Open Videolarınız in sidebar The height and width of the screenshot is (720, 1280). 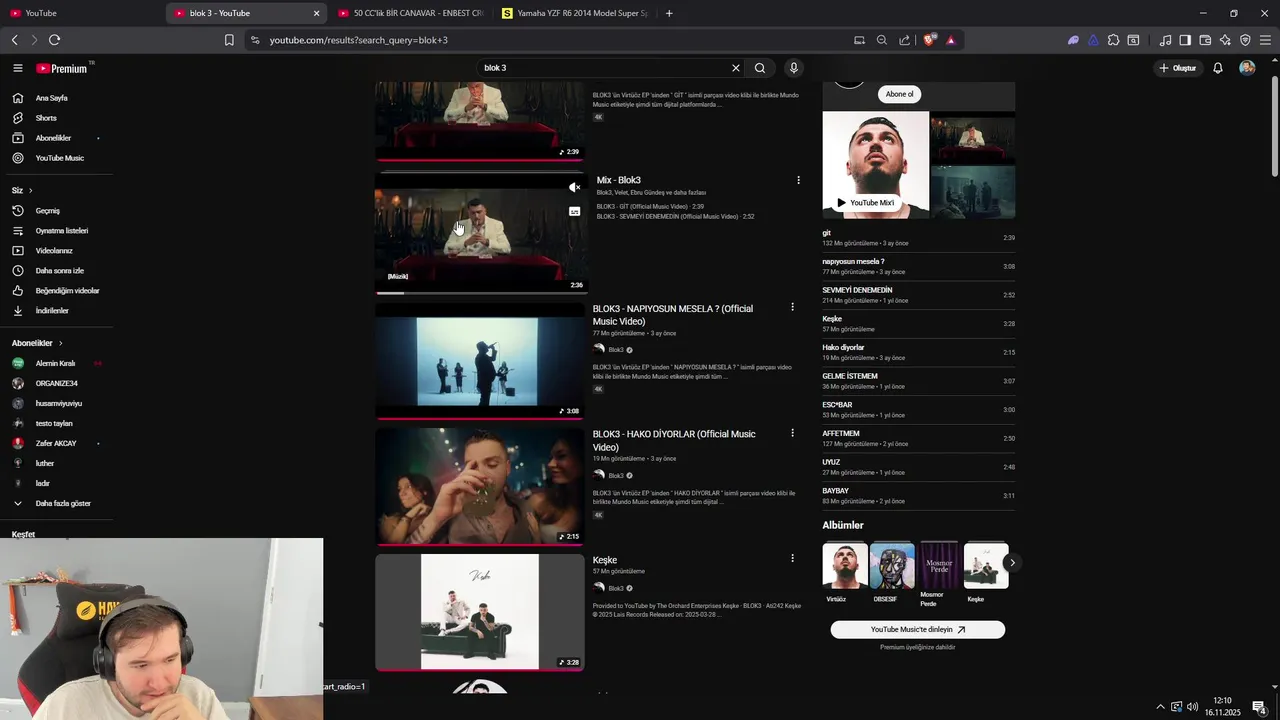pos(54,251)
